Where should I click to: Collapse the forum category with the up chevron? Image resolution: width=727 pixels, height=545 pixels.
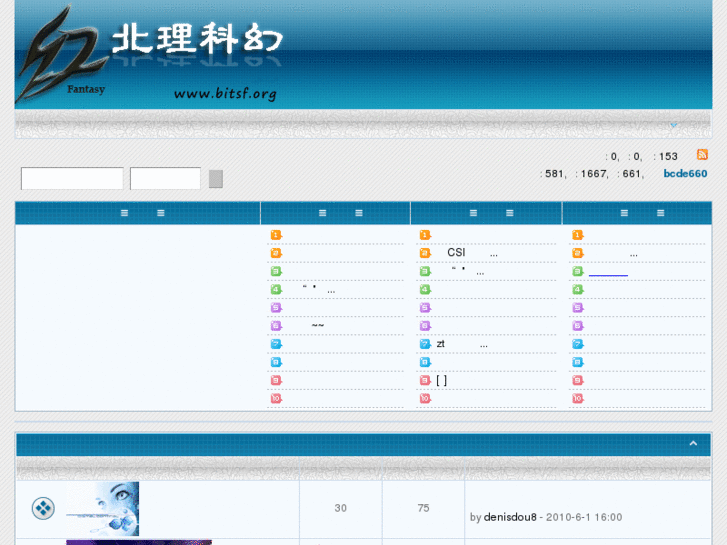tap(693, 443)
